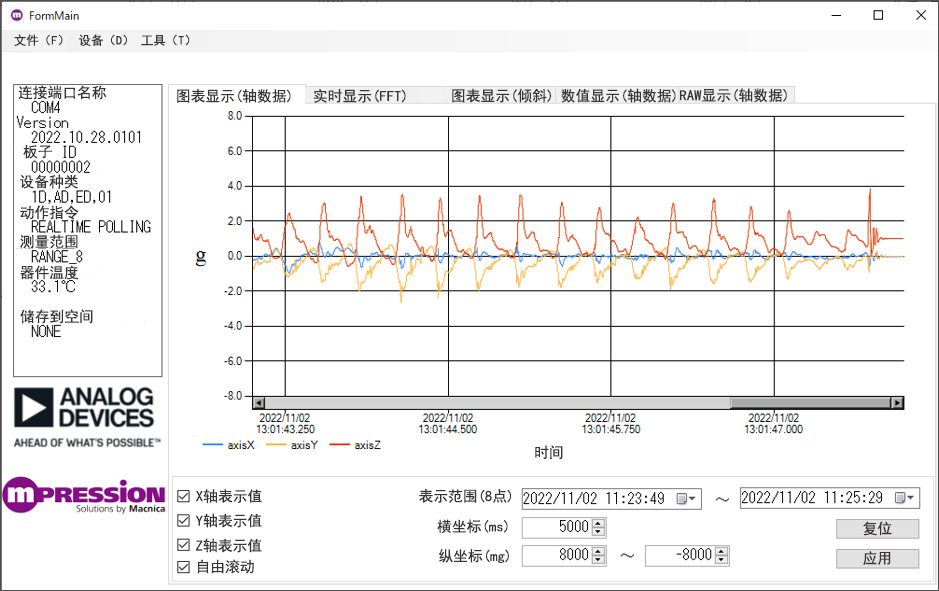Switch to the 实时显示(FFT) tab
The height and width of the screenshot is (591, 939).
click(x=359, y=96)
